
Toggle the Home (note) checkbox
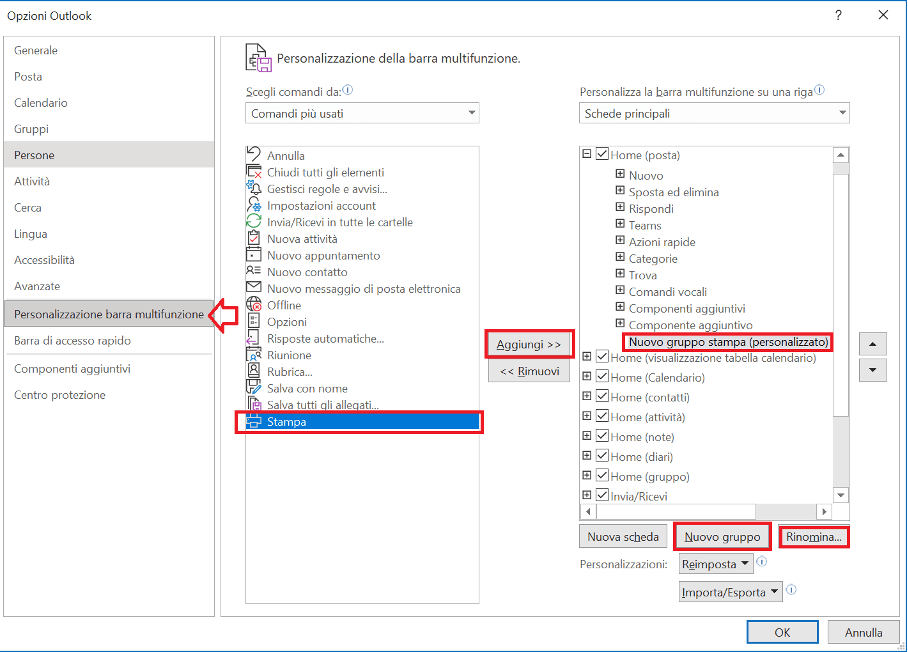602,435
